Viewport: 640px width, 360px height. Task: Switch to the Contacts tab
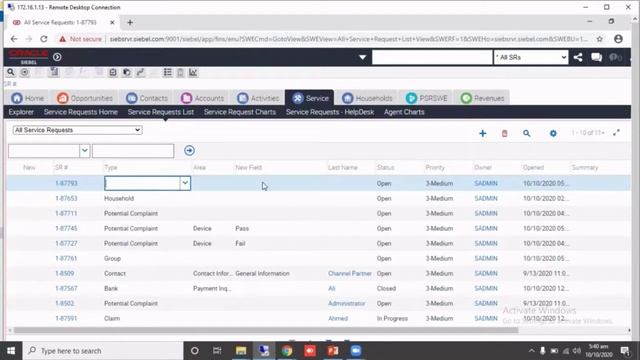point(147,98)
